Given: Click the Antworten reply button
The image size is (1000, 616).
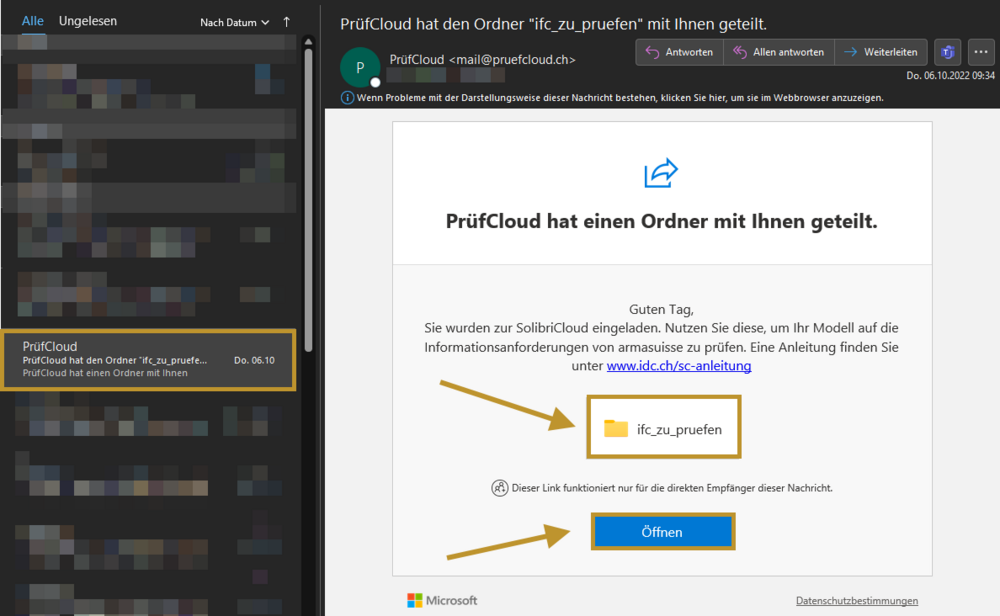Looking at the screenshot, I should point(679,52).
